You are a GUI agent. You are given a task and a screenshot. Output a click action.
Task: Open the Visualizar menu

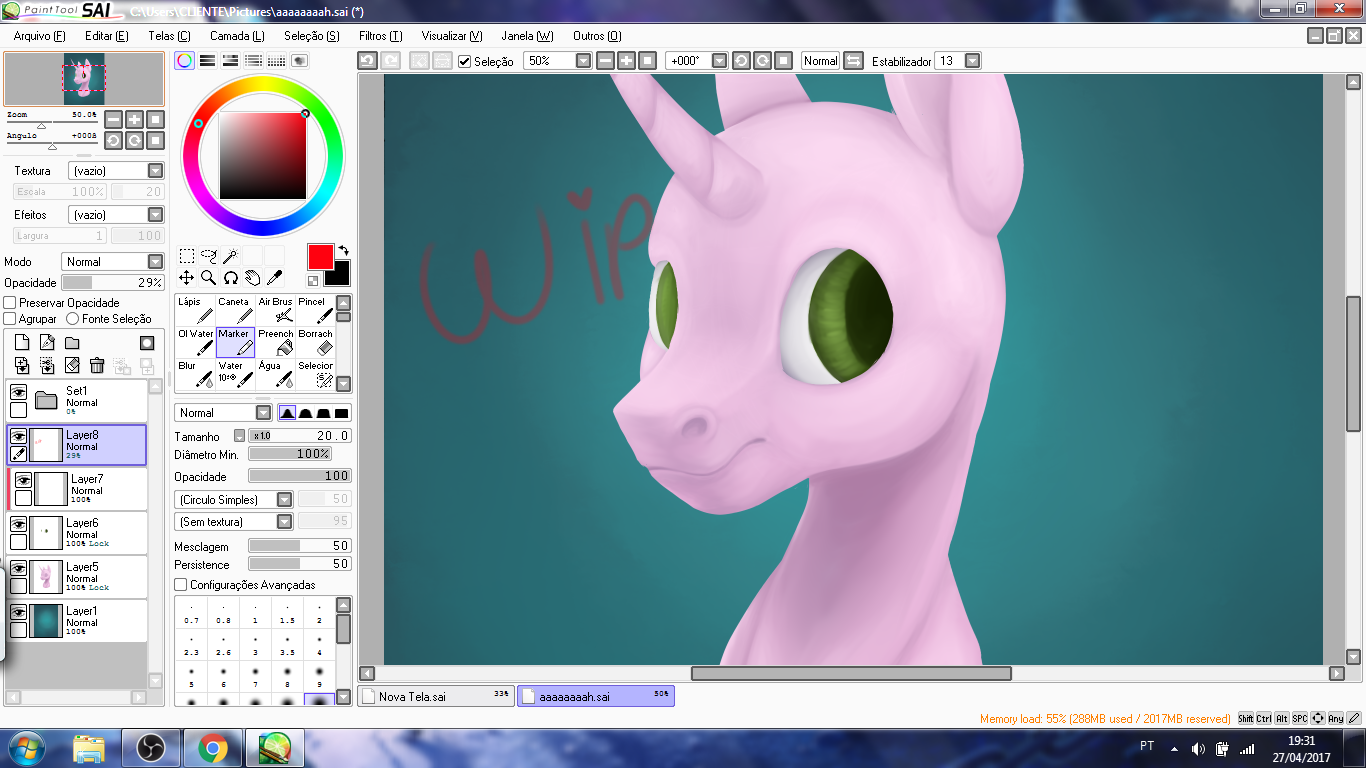click(x=452, y=36)
